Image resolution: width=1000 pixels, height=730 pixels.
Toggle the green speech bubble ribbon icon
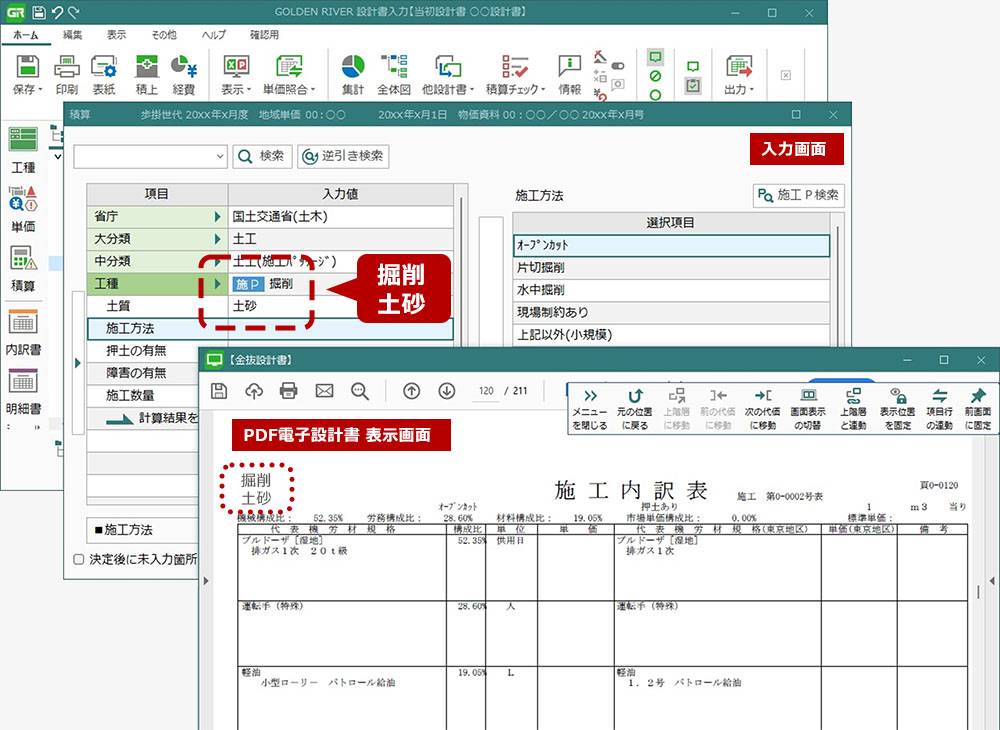pyautogui.click(x=655, y=57)
